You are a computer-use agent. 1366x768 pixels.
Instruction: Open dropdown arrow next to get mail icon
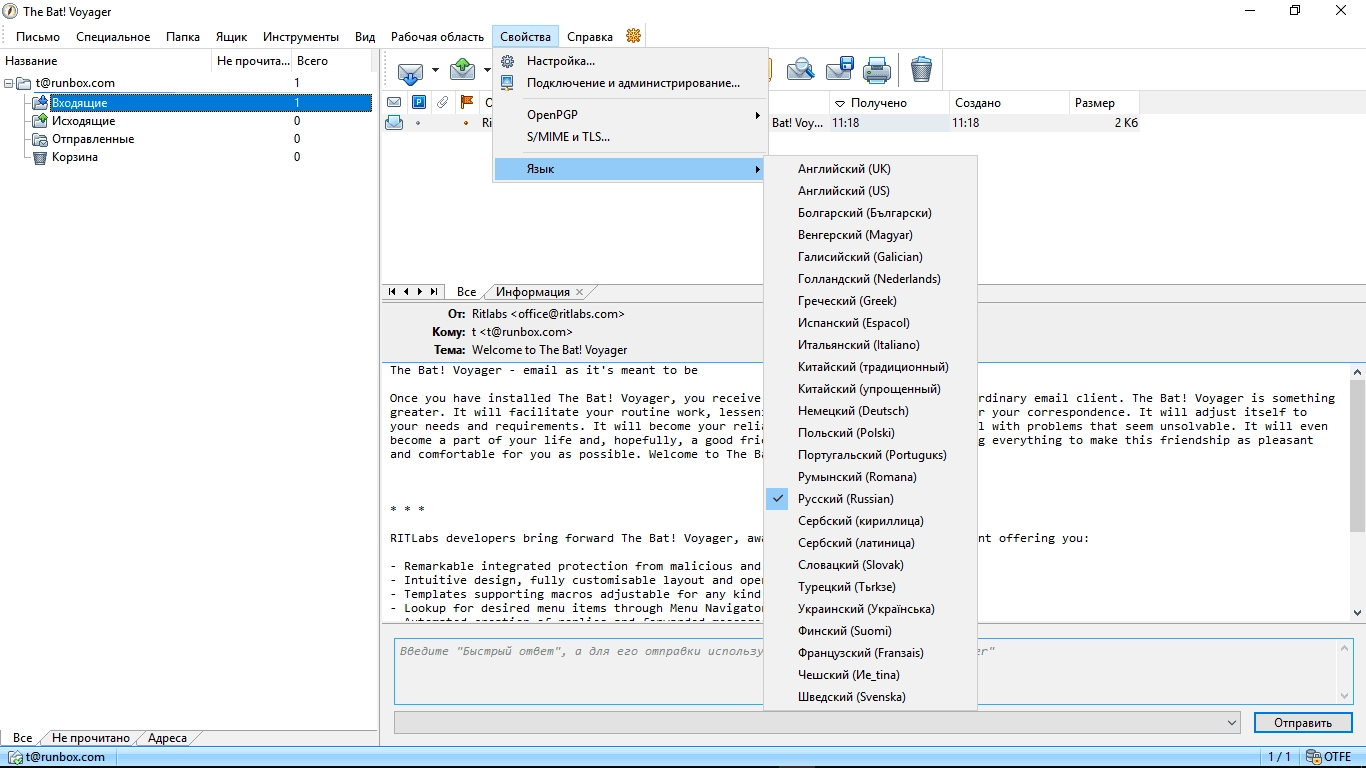pos(435,70)
